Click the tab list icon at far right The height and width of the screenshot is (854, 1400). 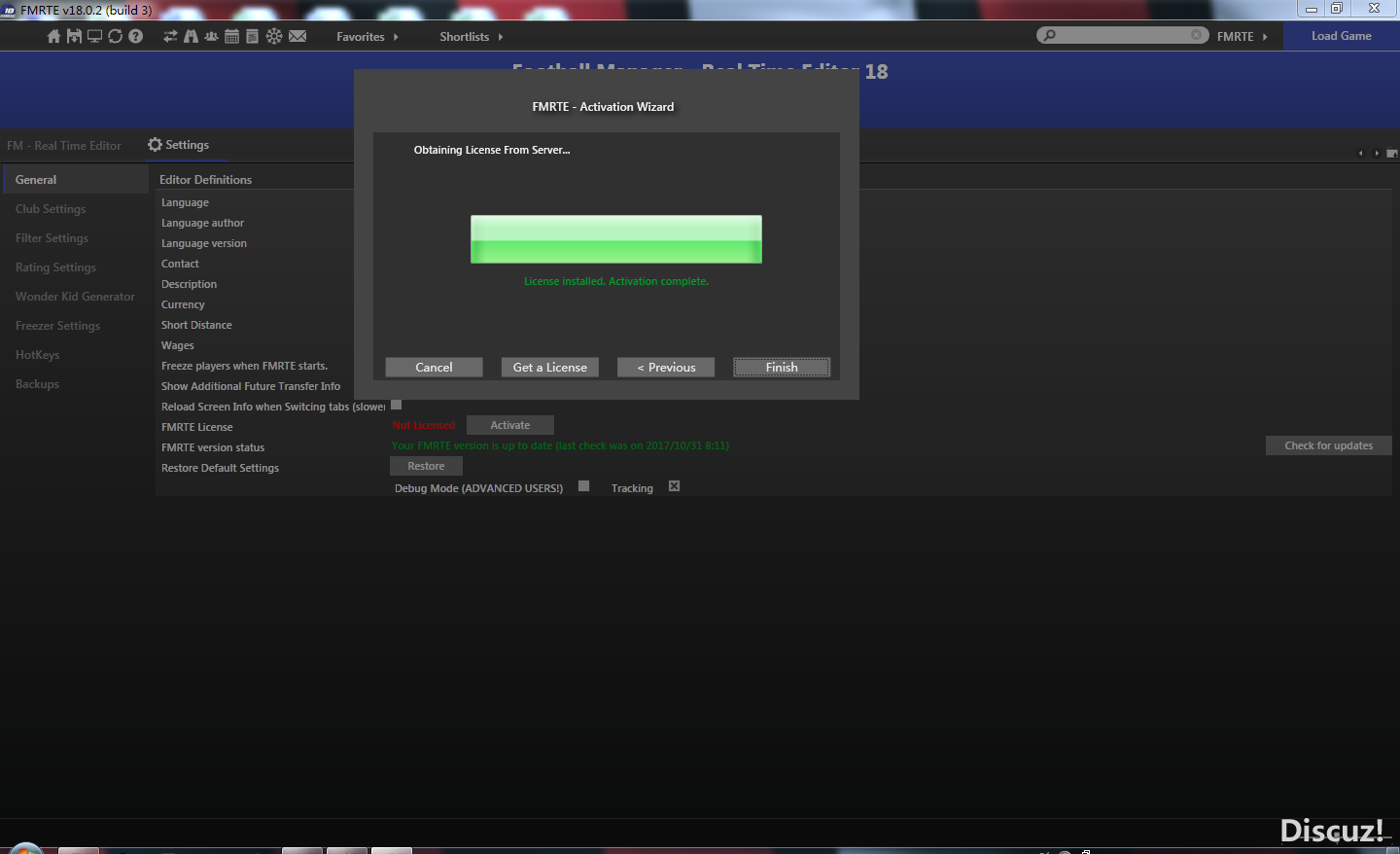coord(1391,153)
